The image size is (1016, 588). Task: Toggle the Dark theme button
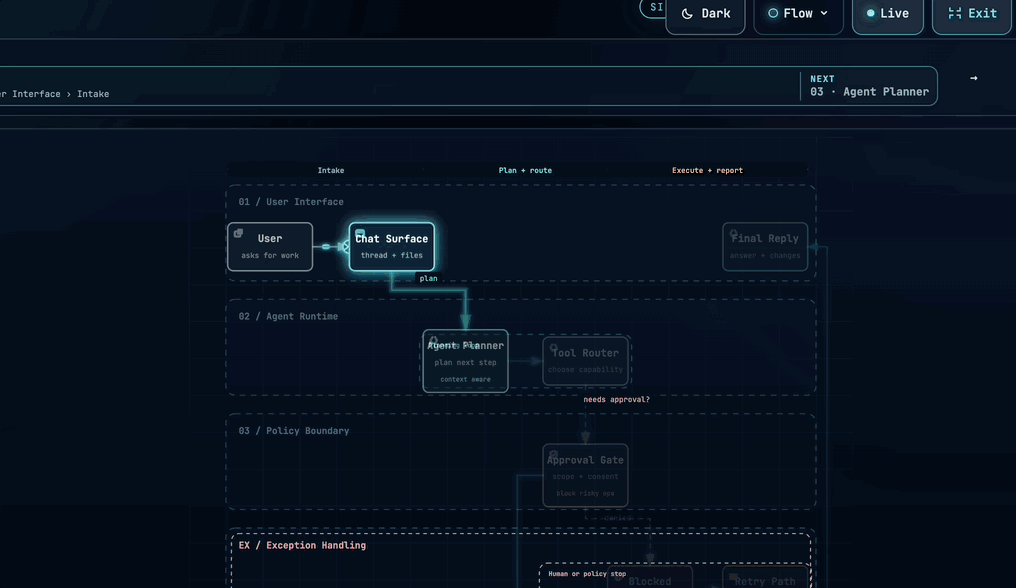(705, 14)
